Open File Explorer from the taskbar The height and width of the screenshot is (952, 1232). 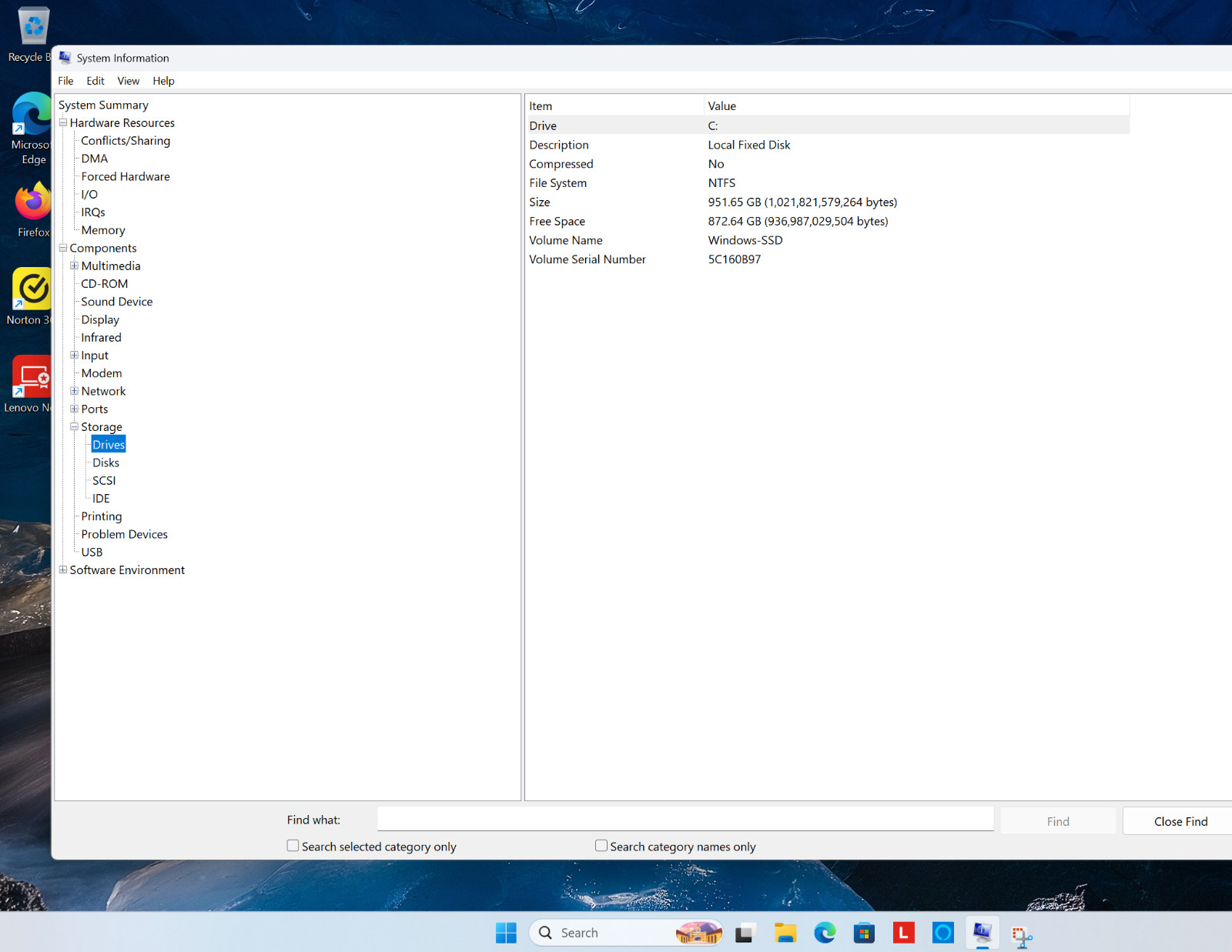click(x=785, y=933)
